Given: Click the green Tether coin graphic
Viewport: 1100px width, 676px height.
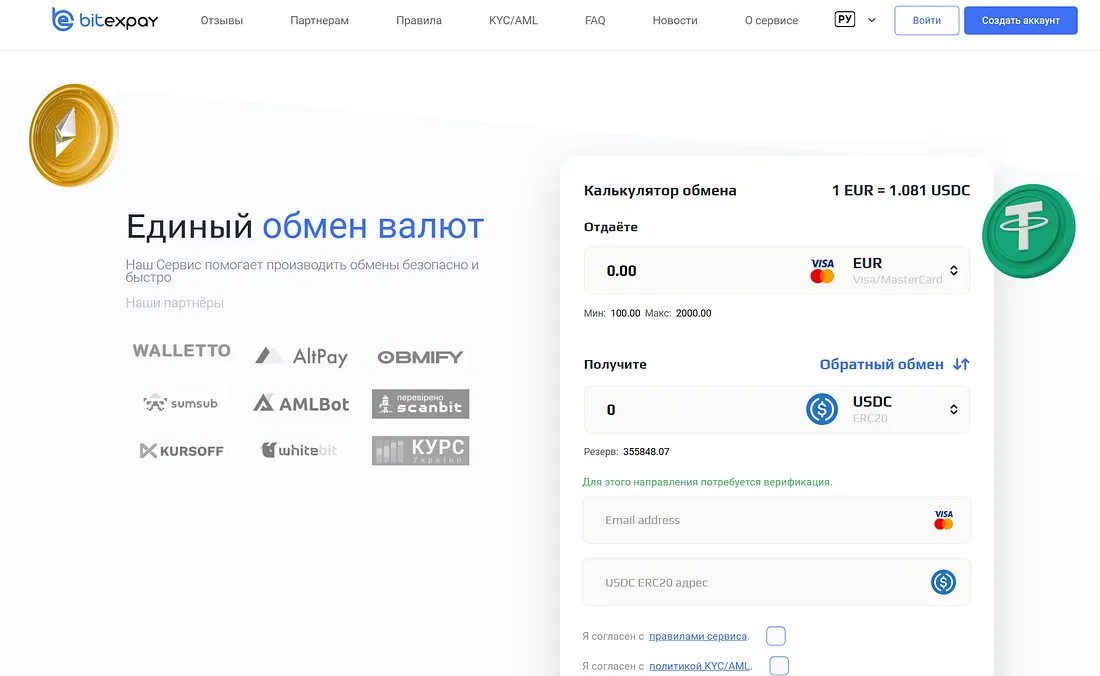Looking at the screenshot, I should [x=1028, y=231].
